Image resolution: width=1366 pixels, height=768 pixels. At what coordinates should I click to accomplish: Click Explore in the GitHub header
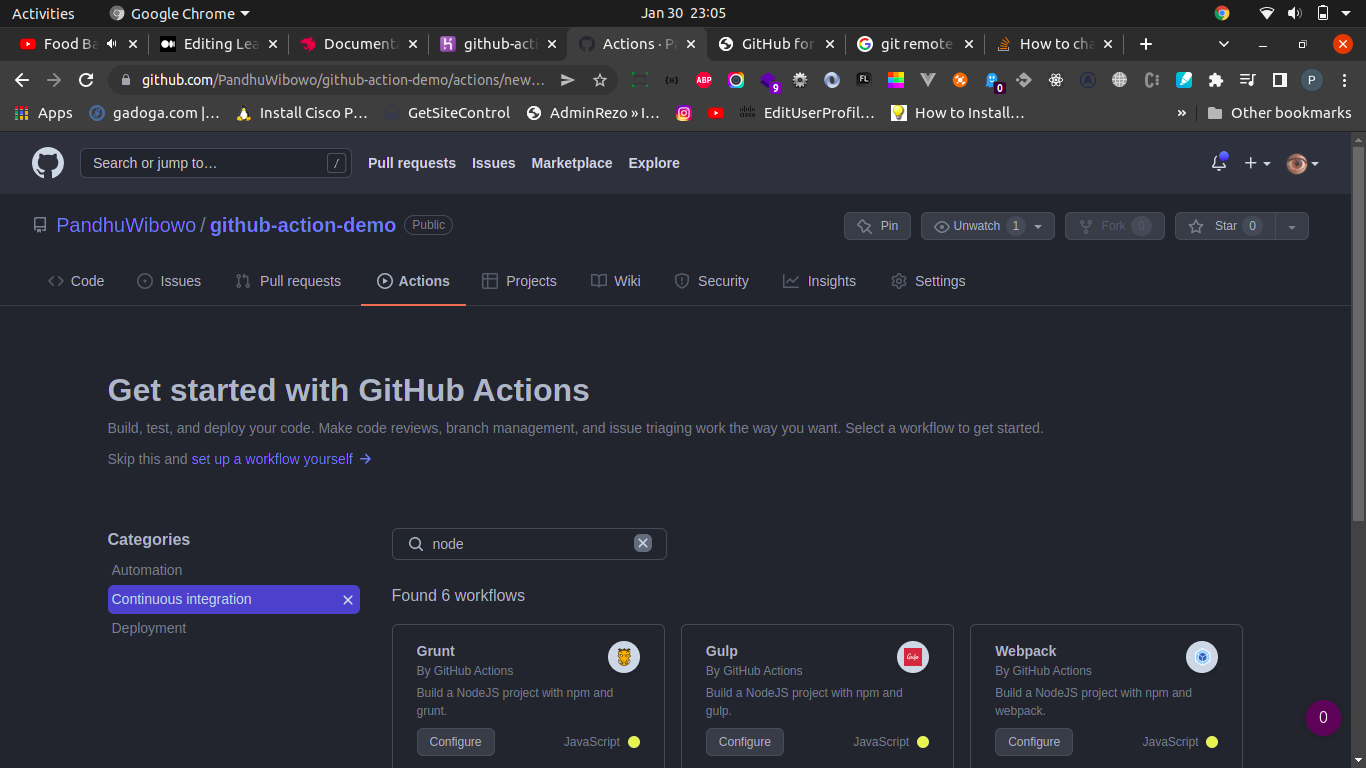654,163
